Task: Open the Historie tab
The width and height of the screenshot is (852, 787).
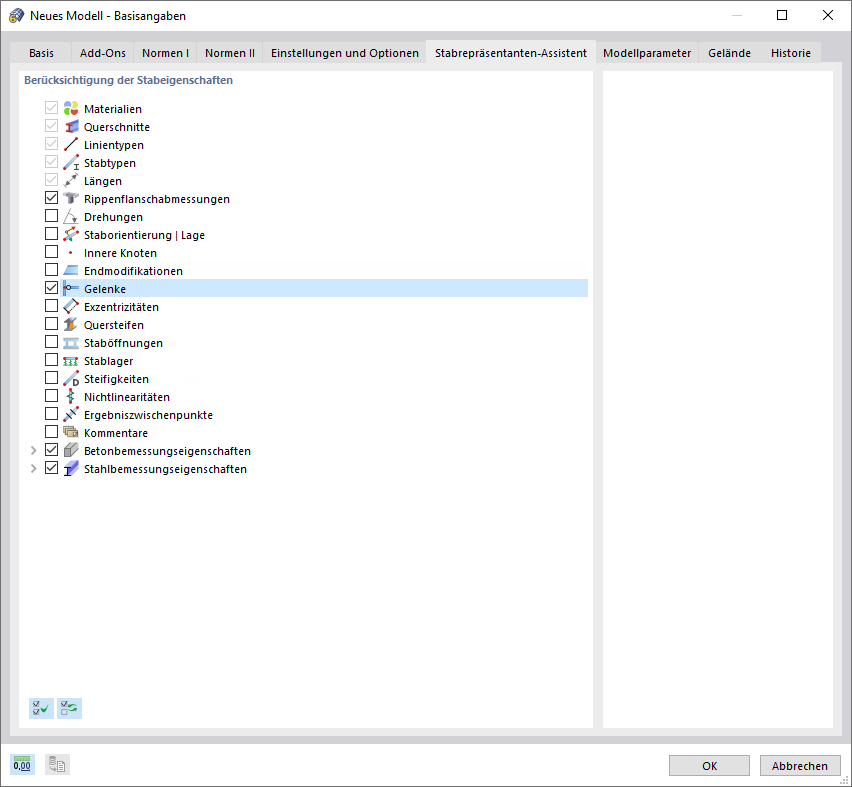Action: click(791, 53)
